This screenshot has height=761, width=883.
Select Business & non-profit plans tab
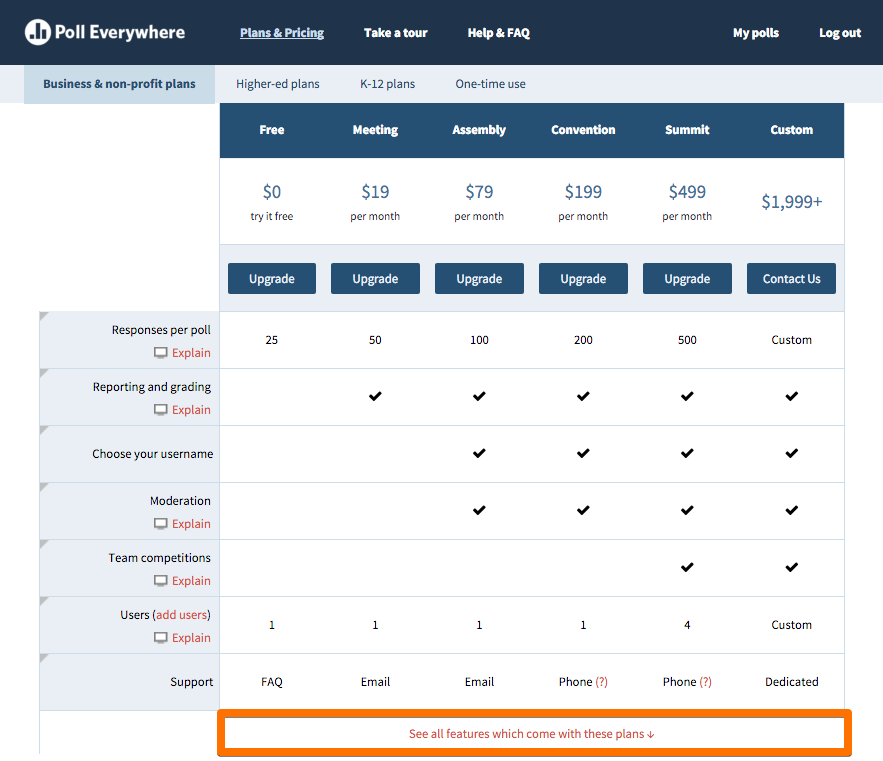click(119, 84)
